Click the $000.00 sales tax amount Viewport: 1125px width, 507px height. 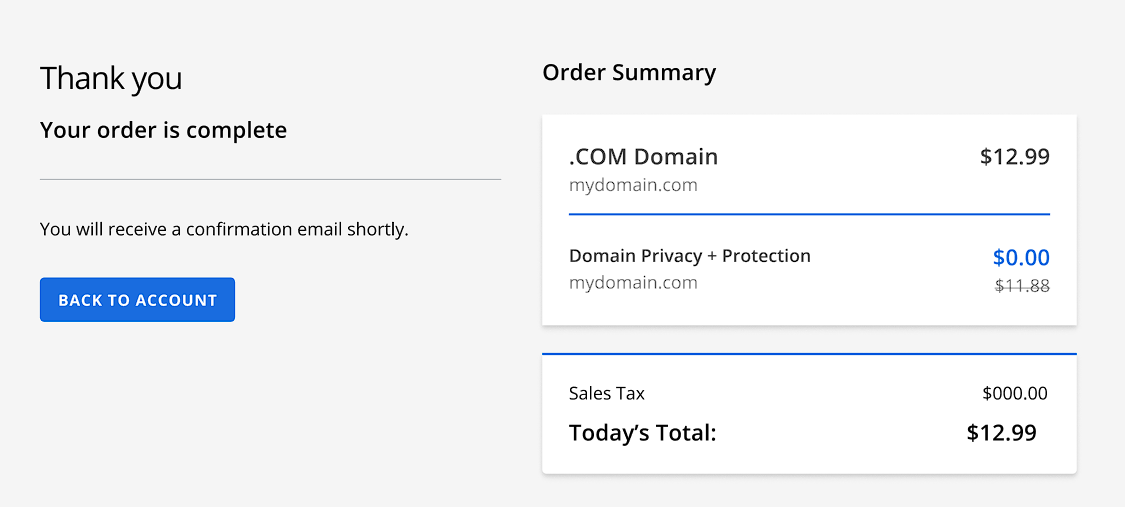click(x=1014, y=393)
